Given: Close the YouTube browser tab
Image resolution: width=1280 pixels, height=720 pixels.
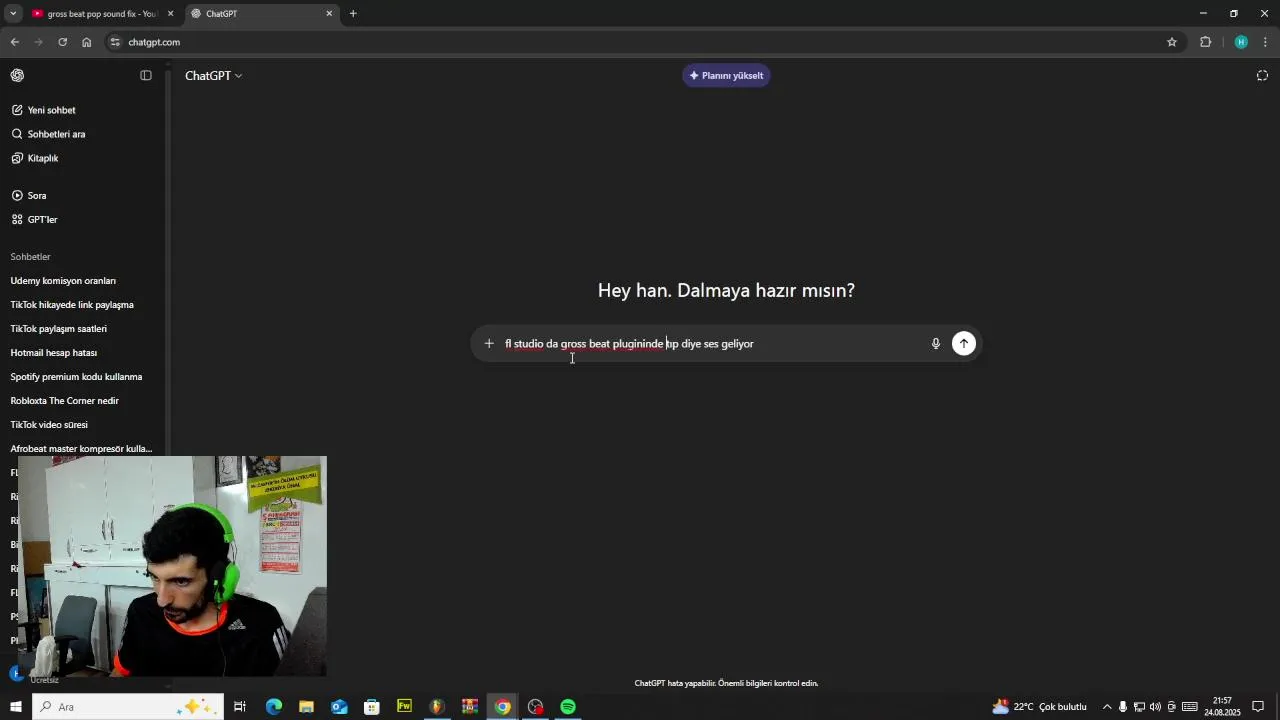Looking at the screenshot, I should (x=170, y=14).
